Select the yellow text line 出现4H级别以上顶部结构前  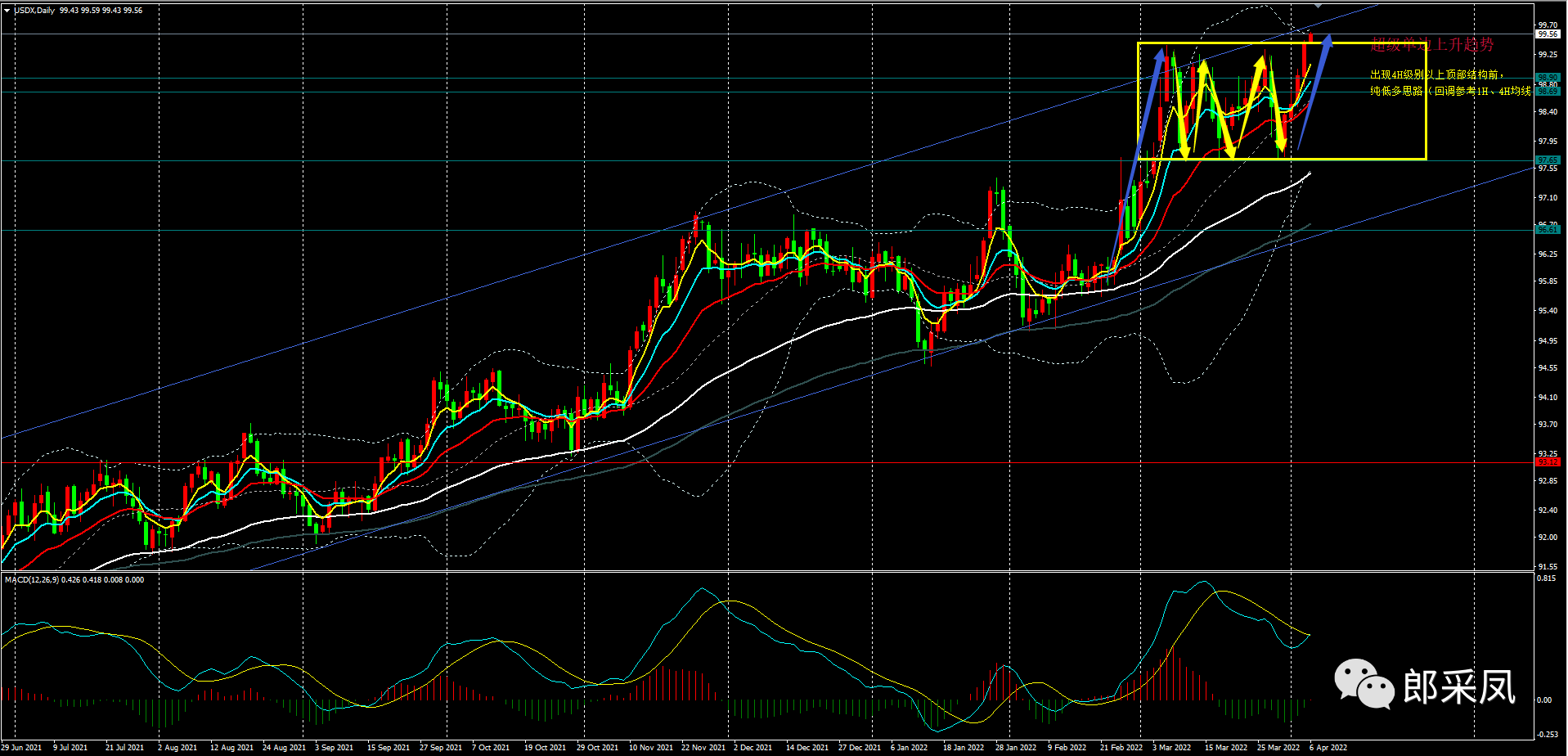tap(1437, 74)
